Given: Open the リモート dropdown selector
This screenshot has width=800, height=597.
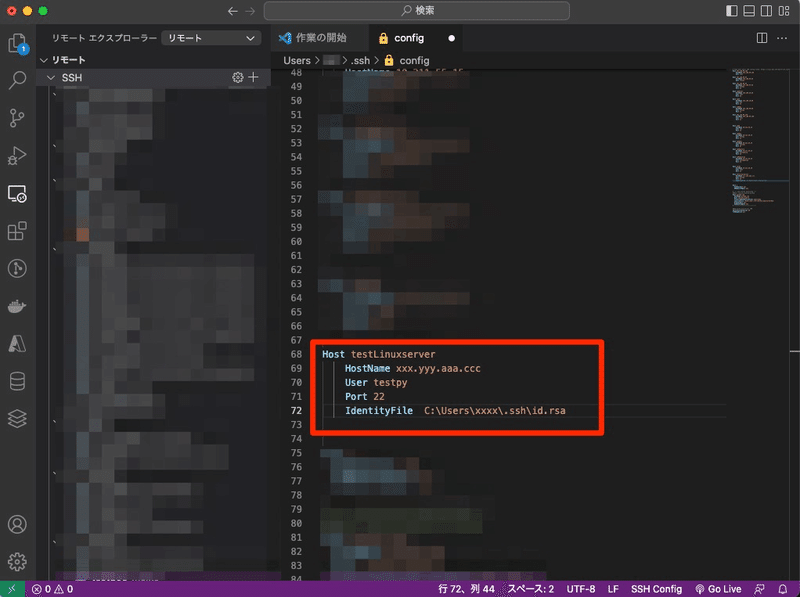Looking at the screenshot, I should point(211,38).
